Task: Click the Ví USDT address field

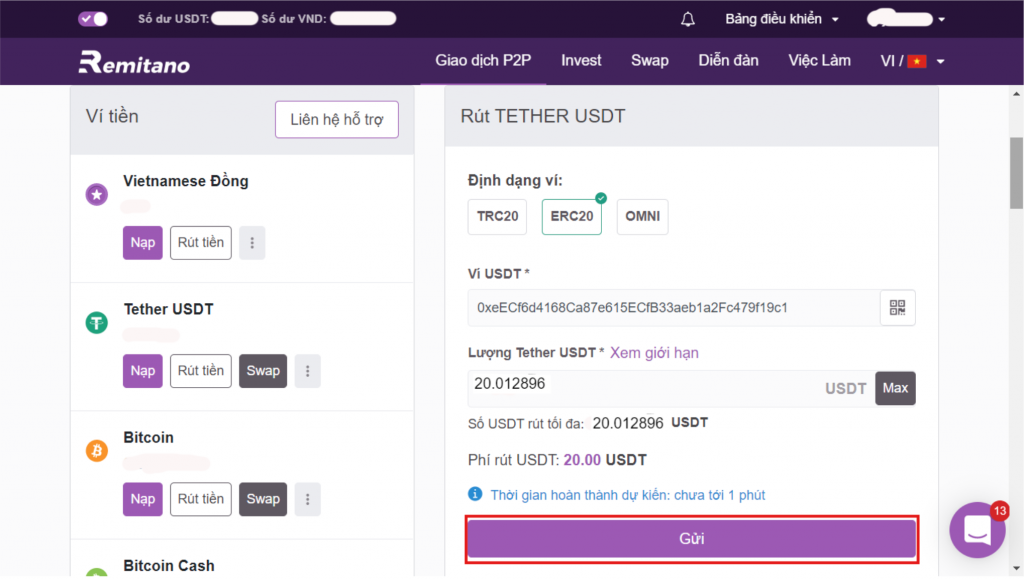Action: pos(673,307)
